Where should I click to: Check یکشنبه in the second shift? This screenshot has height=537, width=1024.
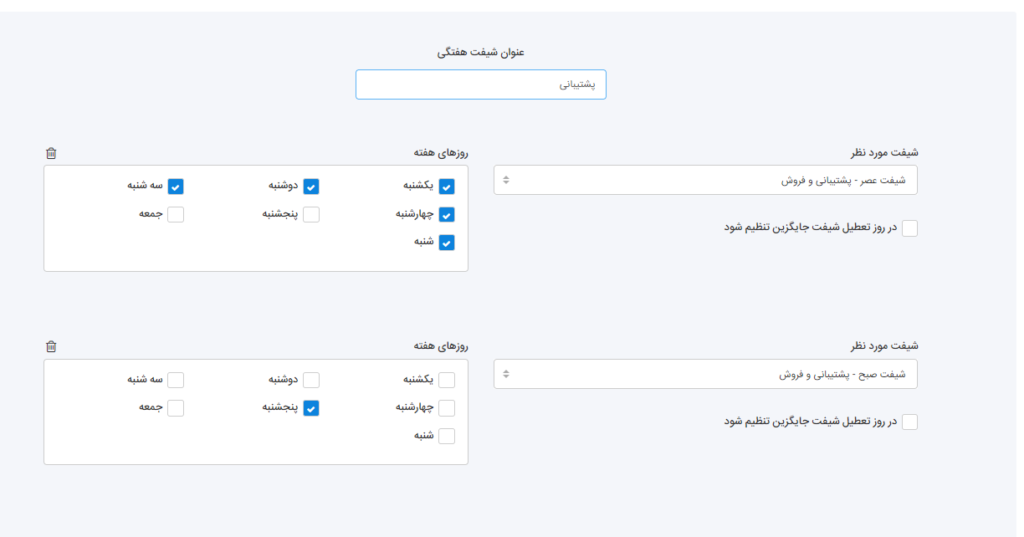tap(446, 380)
